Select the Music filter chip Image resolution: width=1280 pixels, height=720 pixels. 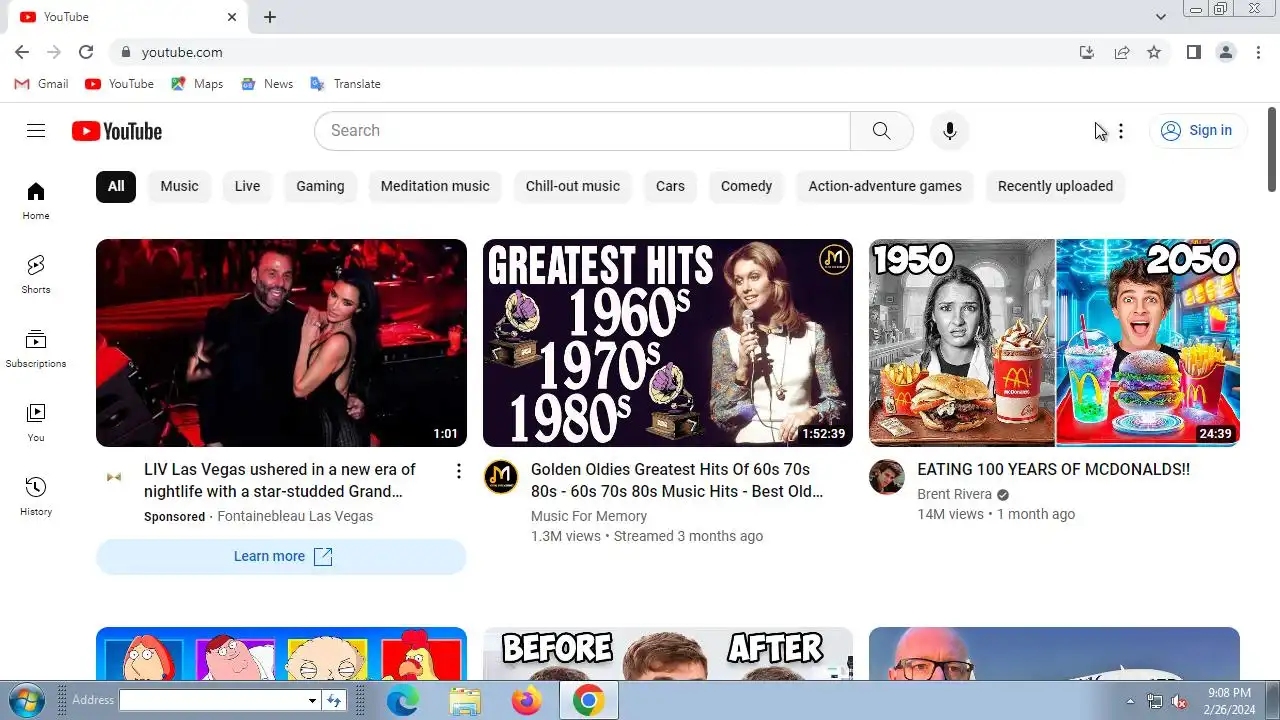pos(180,186)
